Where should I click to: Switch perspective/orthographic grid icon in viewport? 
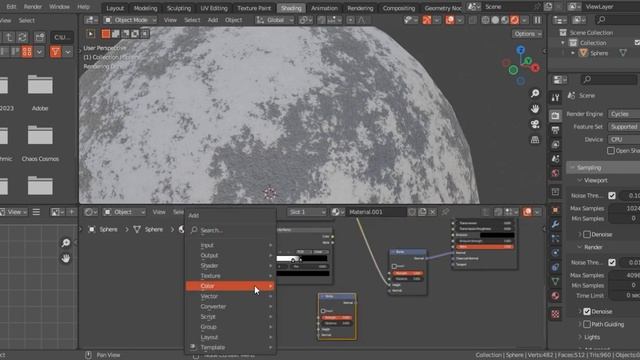[535, 140]
